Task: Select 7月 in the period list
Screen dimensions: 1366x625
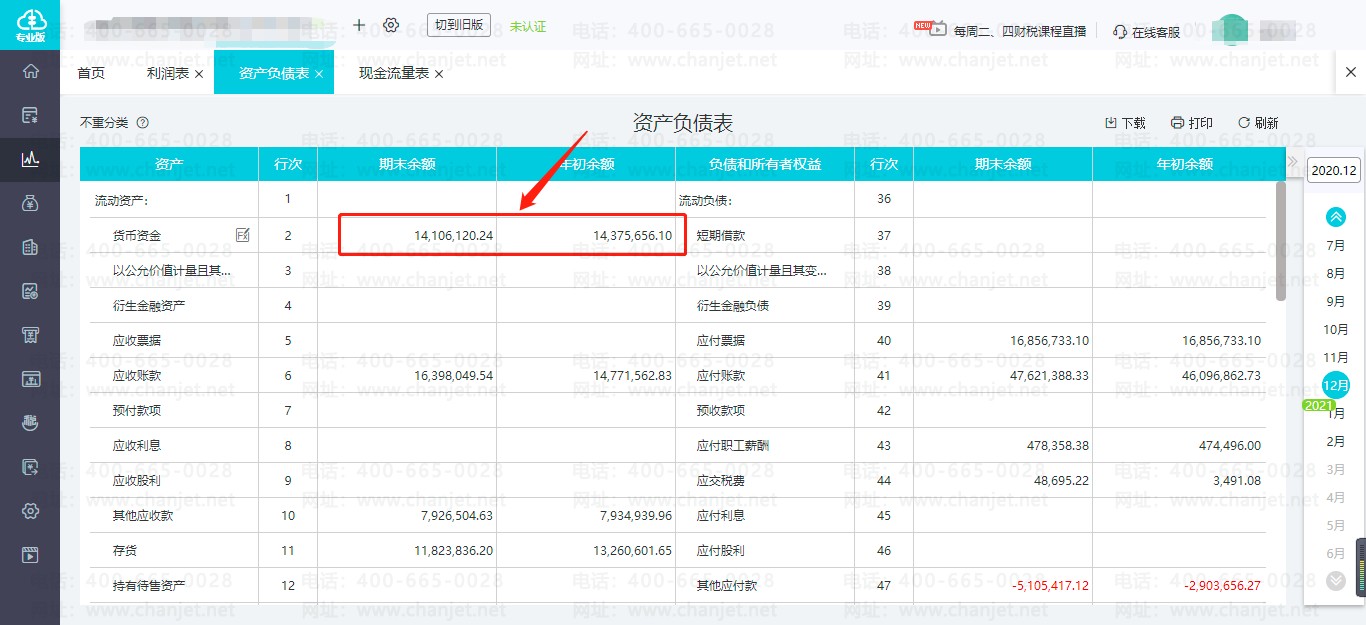Action: [x=1336, y=245]
